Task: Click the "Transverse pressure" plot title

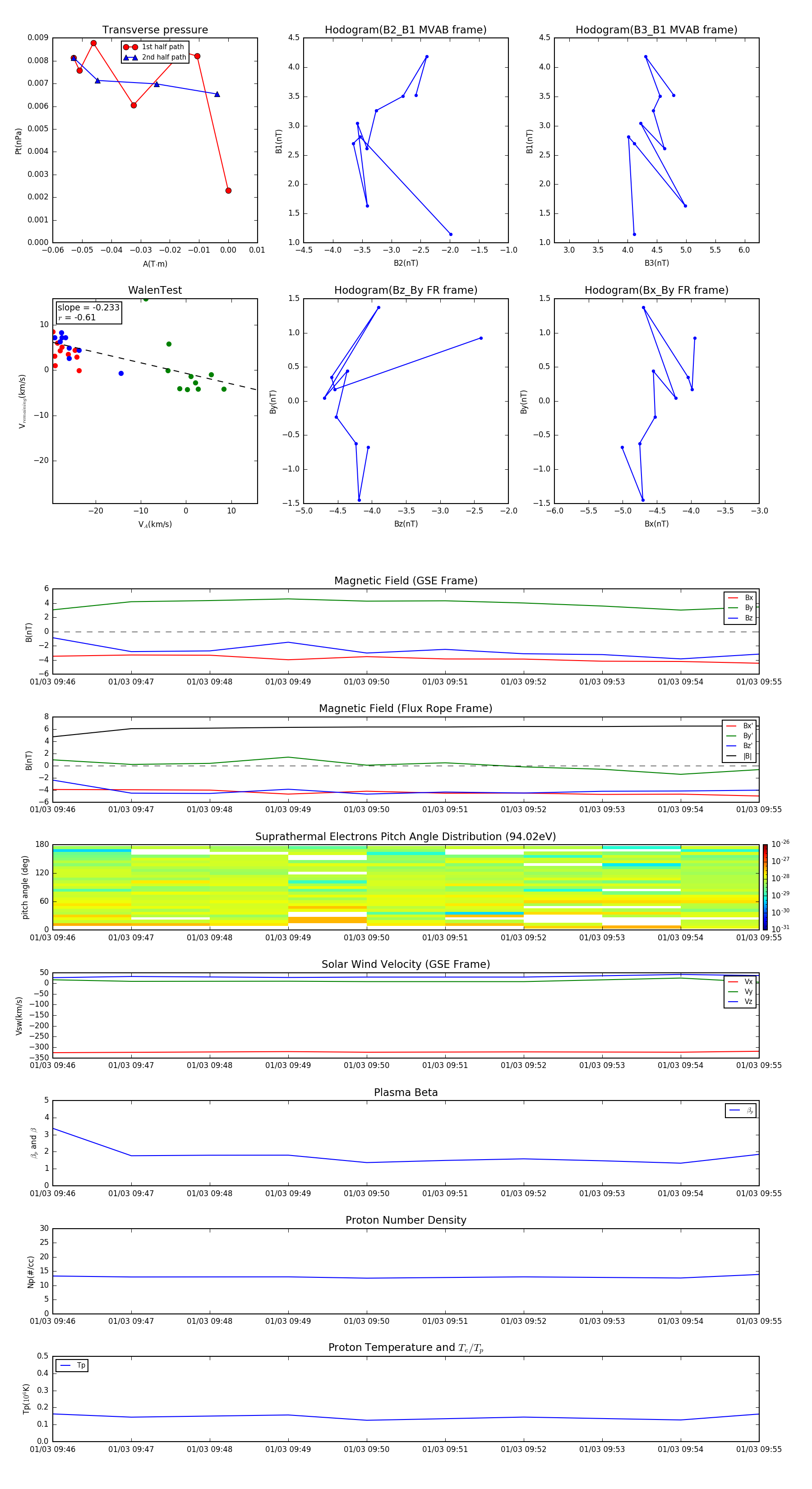Action: pyautogui.click(x=155, y=30)
